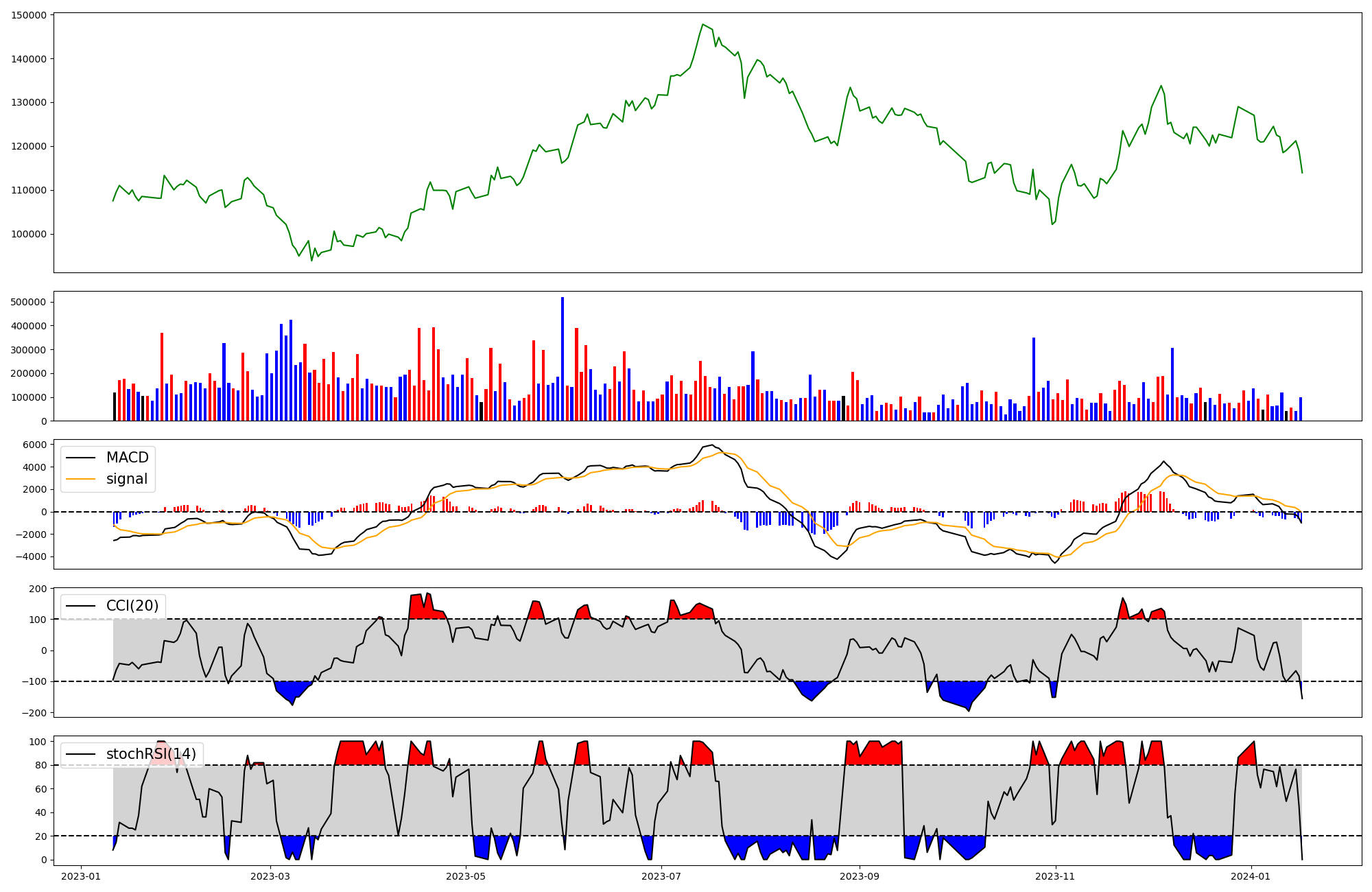1372x892 pixels.
Task: Click the 500000 volume axis label
Action: click(x=29, y=302)
